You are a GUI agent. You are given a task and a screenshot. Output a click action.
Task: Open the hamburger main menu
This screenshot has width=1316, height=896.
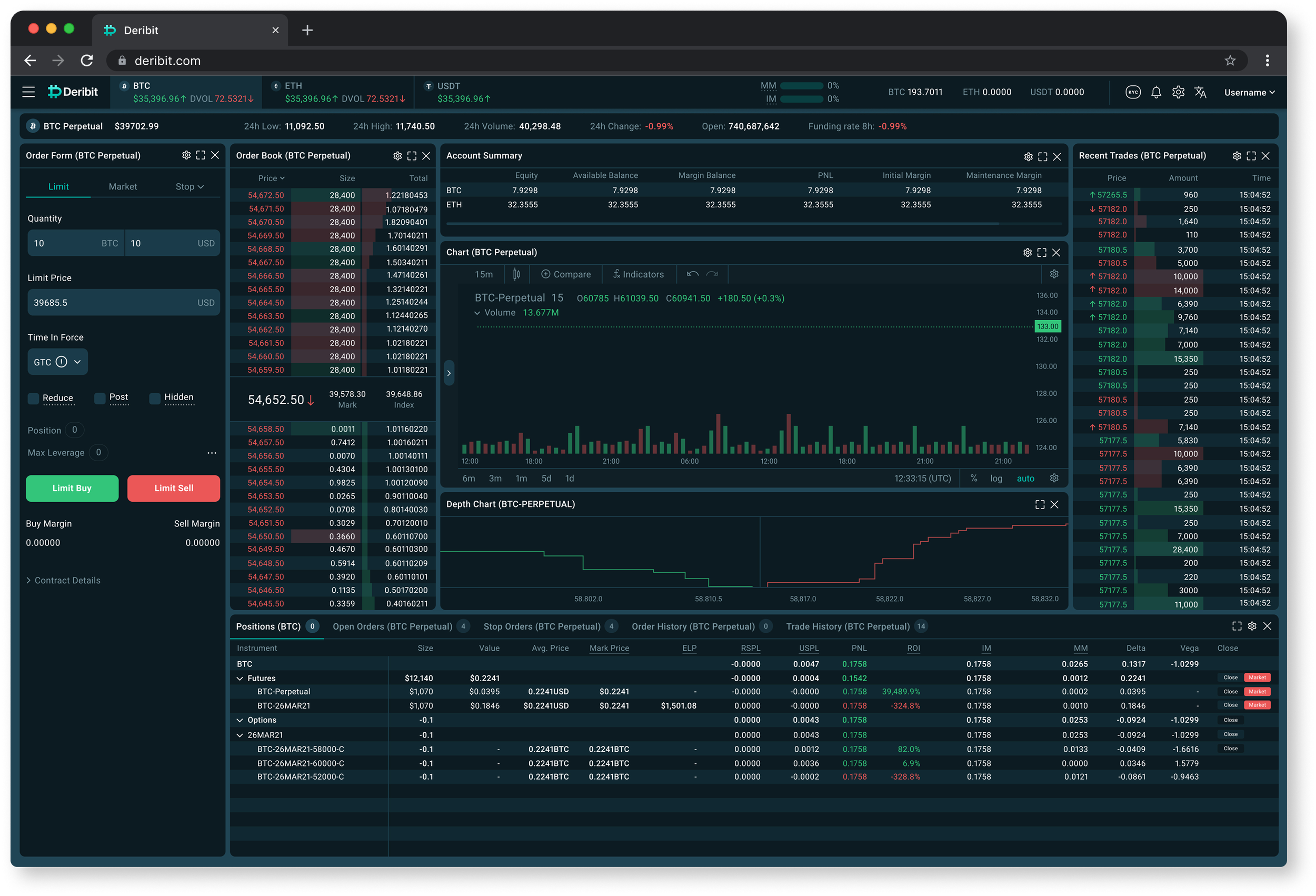pyautogui.click(x=28, y=92)
